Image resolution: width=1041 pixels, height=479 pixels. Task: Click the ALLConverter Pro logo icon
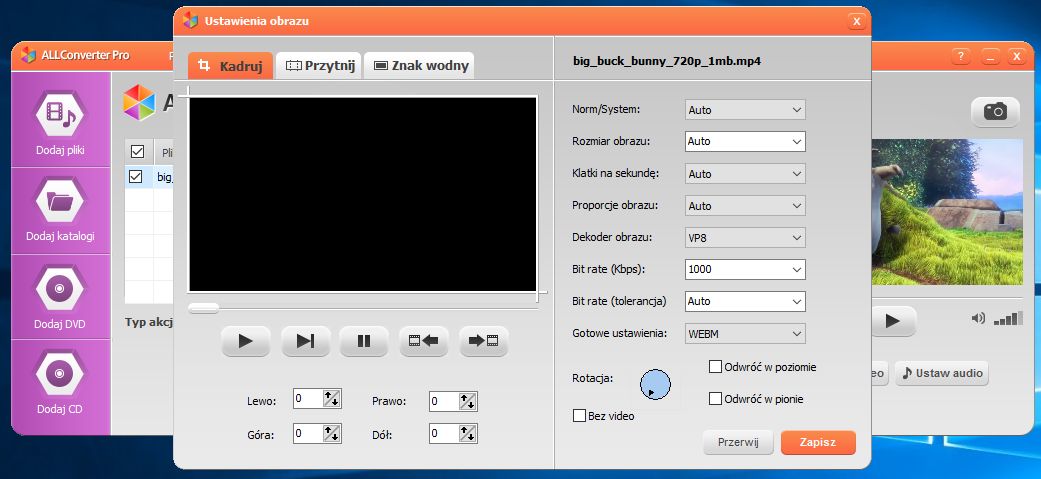29,54
